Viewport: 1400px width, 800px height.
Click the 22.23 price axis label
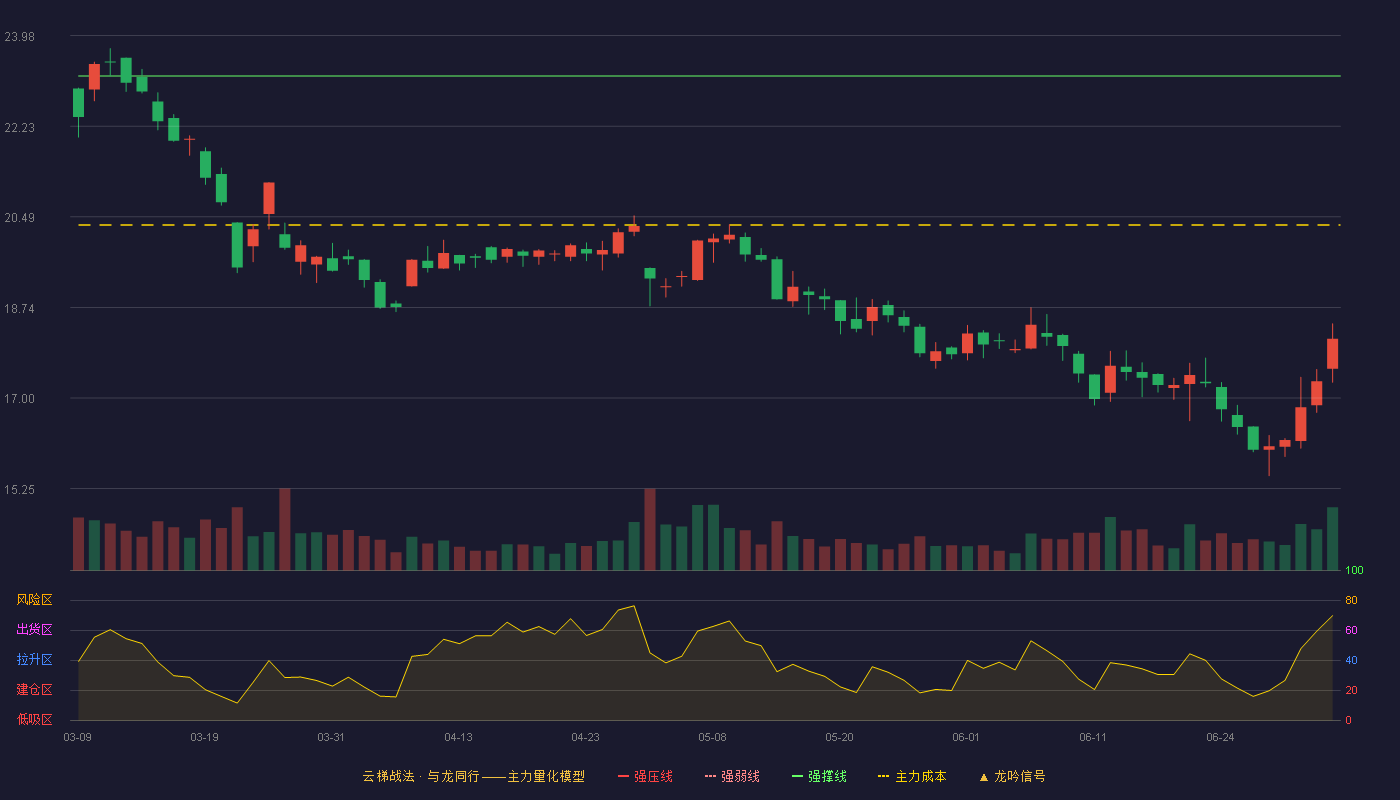coord(19,128)
